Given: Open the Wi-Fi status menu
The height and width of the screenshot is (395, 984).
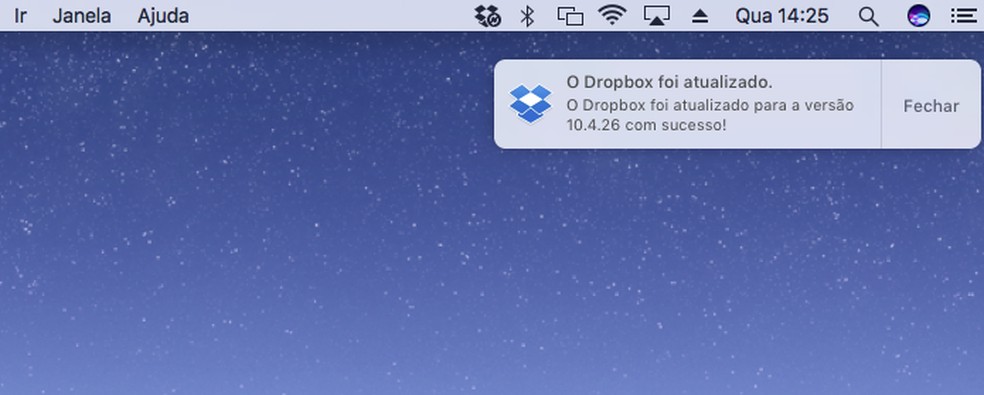Looking at the screenshot, I should click(612, 15).
